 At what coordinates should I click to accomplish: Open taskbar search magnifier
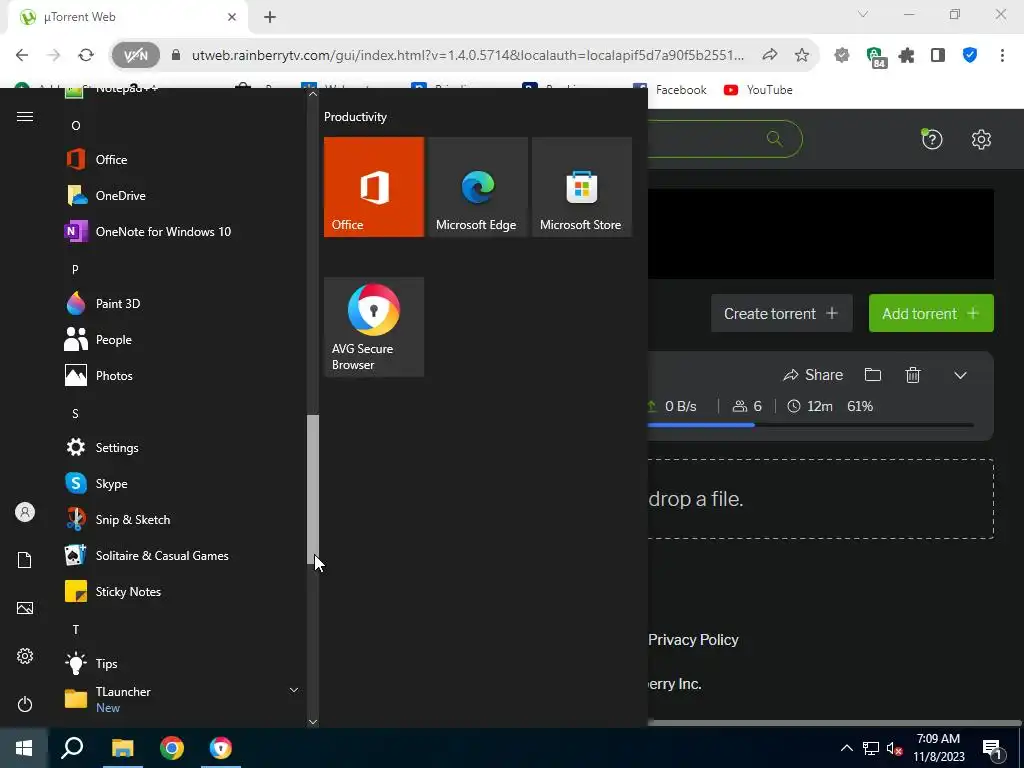(x=72, y=748)
